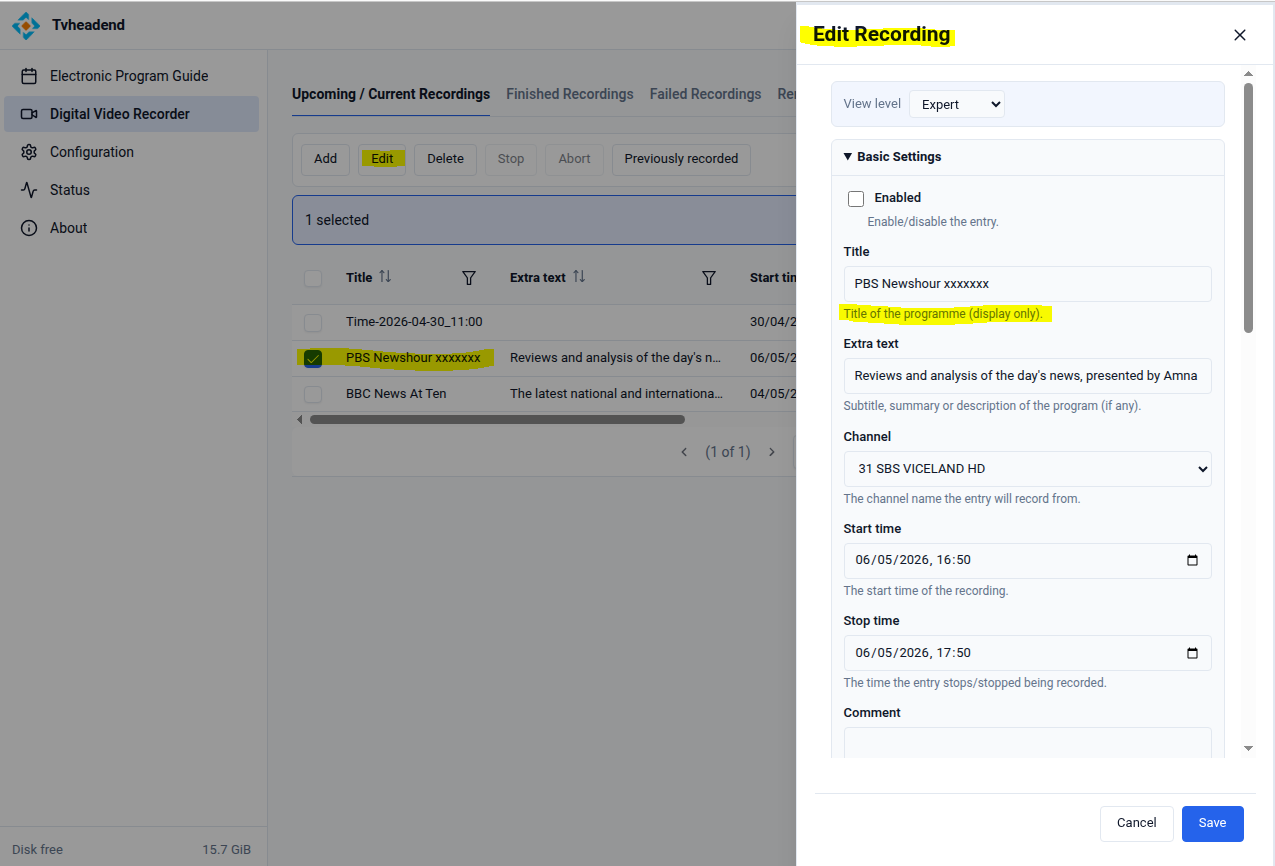This screenshot has width=1275, height=866.
Task: Open the Extra text filter funnel
Action: [x=708, y=278]
